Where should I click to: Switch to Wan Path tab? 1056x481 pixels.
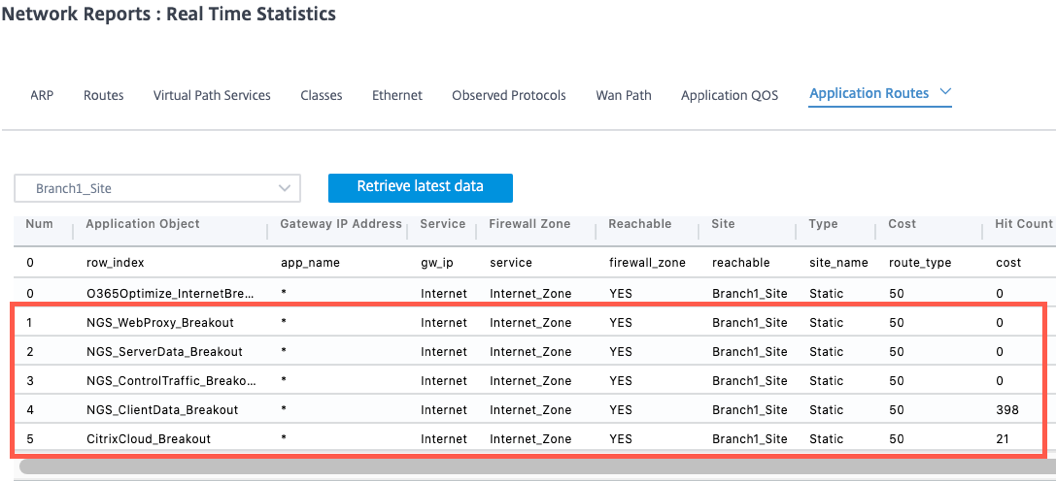[x=624, y=95]
